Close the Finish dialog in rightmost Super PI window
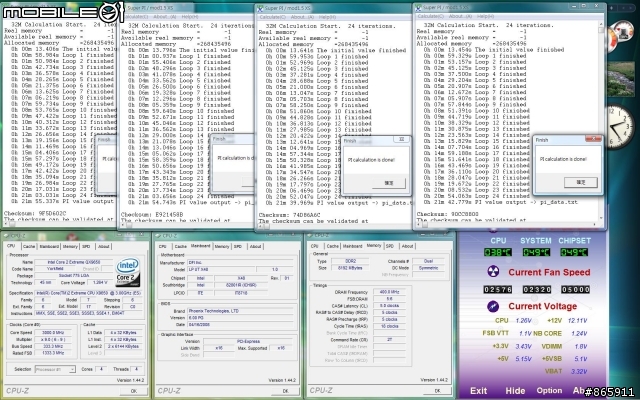 click(593, 139)
